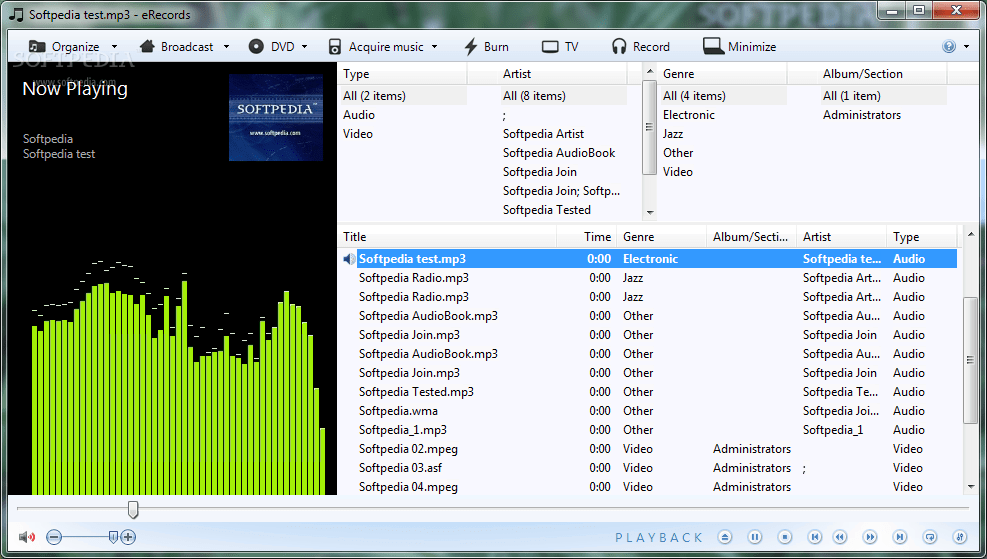The image size is (987, 559).
Task: Click the Softpedia album art thumbnail
Action: pos(276,118)
